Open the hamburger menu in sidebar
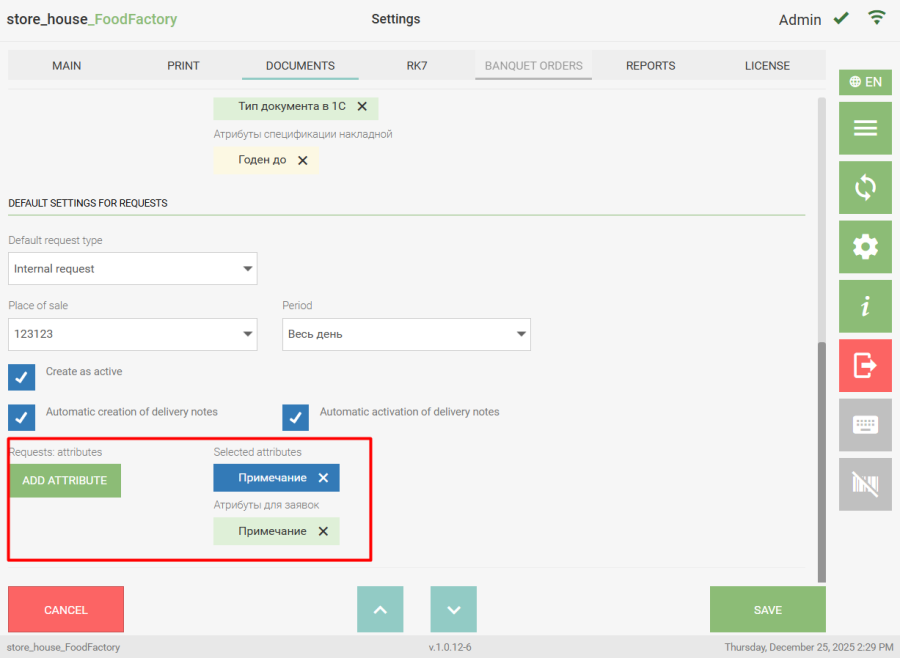The height and width of the screenshot is (658, 900). 865,128
